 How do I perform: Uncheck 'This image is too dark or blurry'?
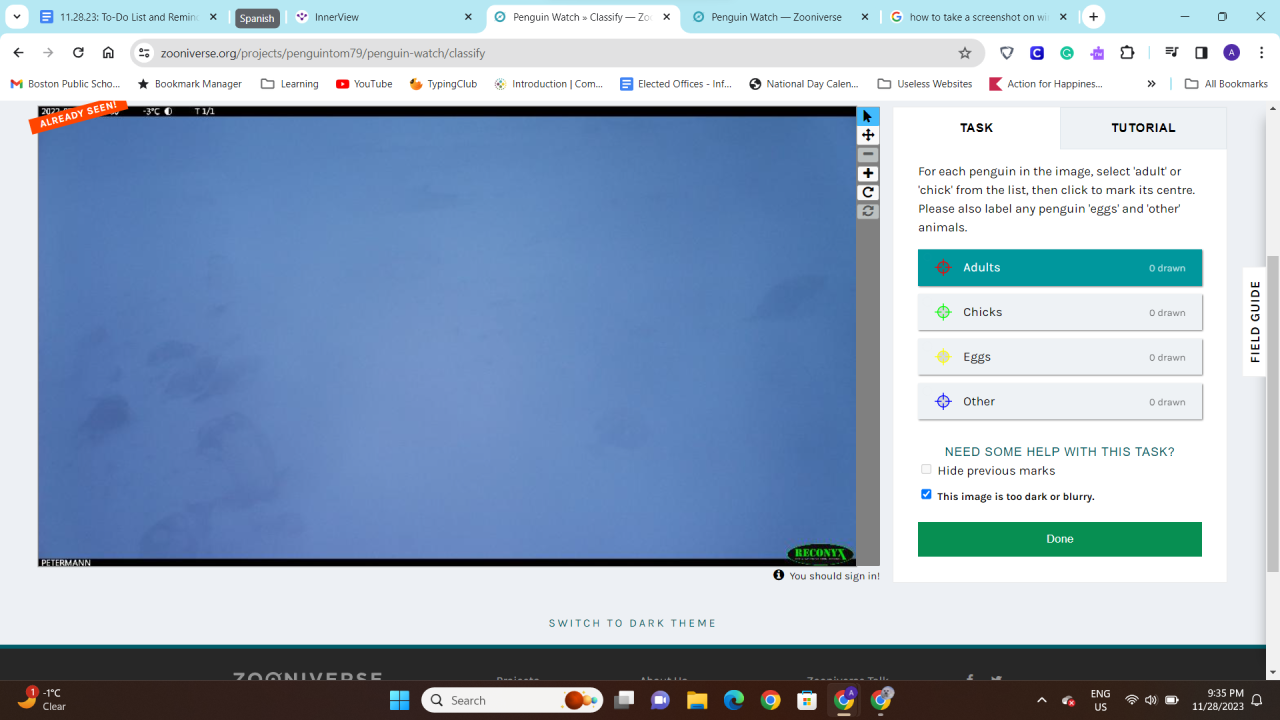coord(926,494)
